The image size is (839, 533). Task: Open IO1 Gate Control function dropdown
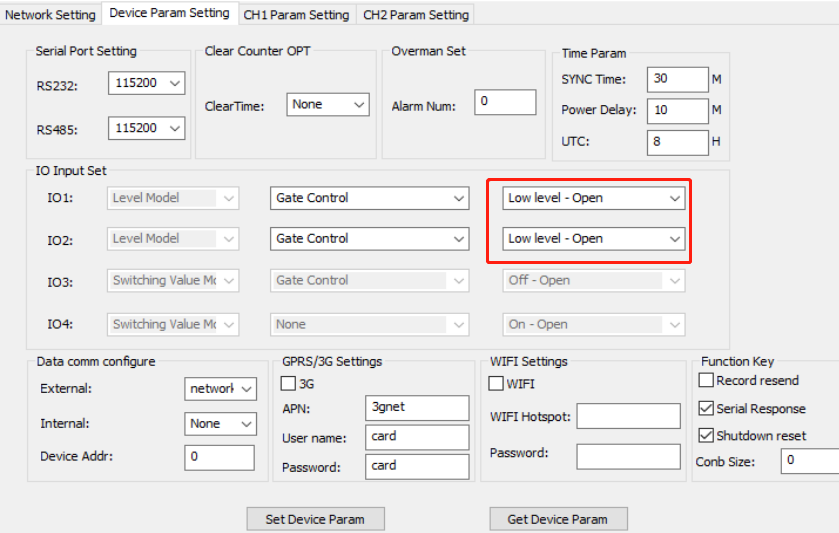pos(369,198)
